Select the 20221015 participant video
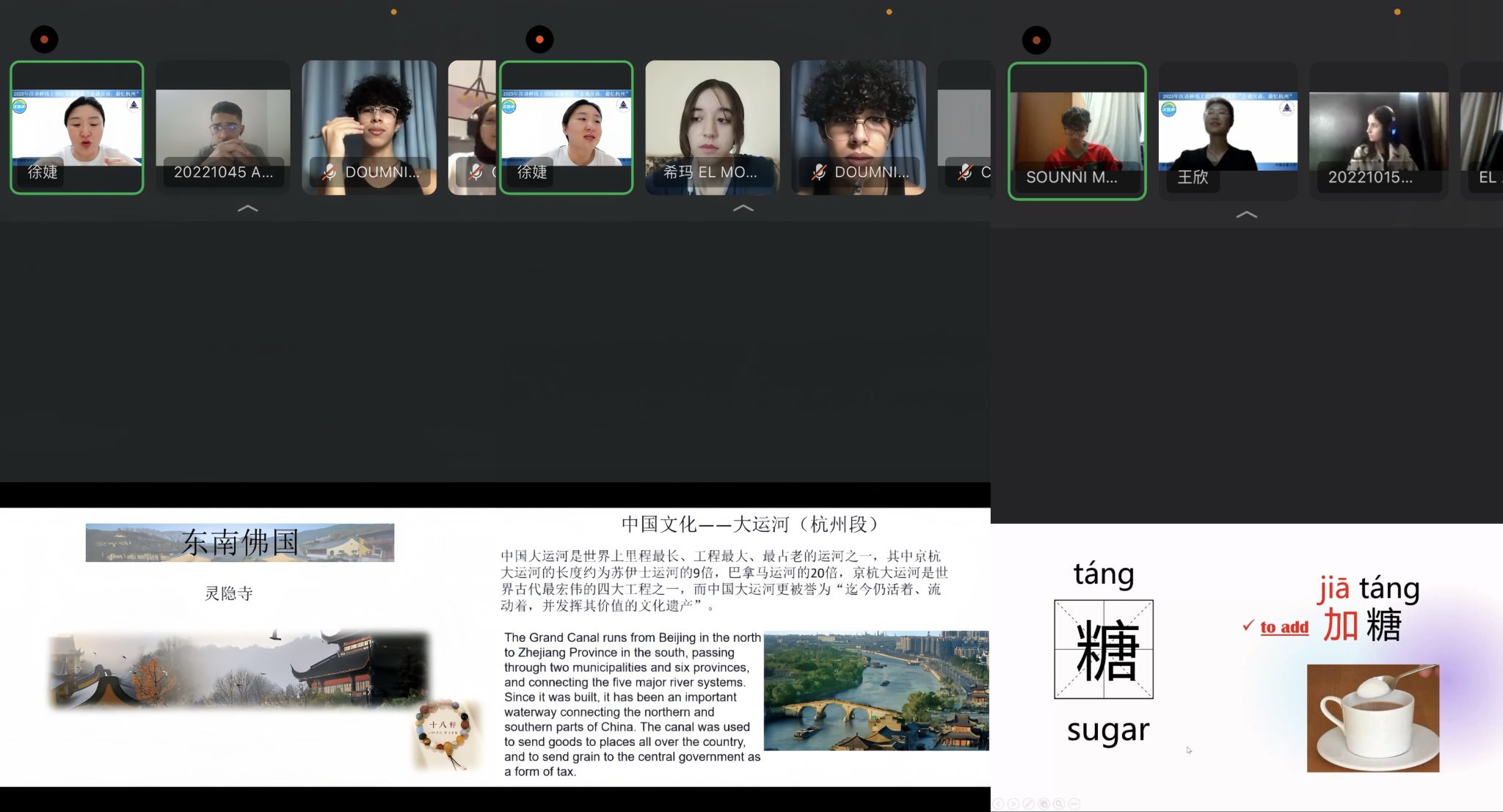The width and height of the screenshot is (1503, 812). 1378,132
